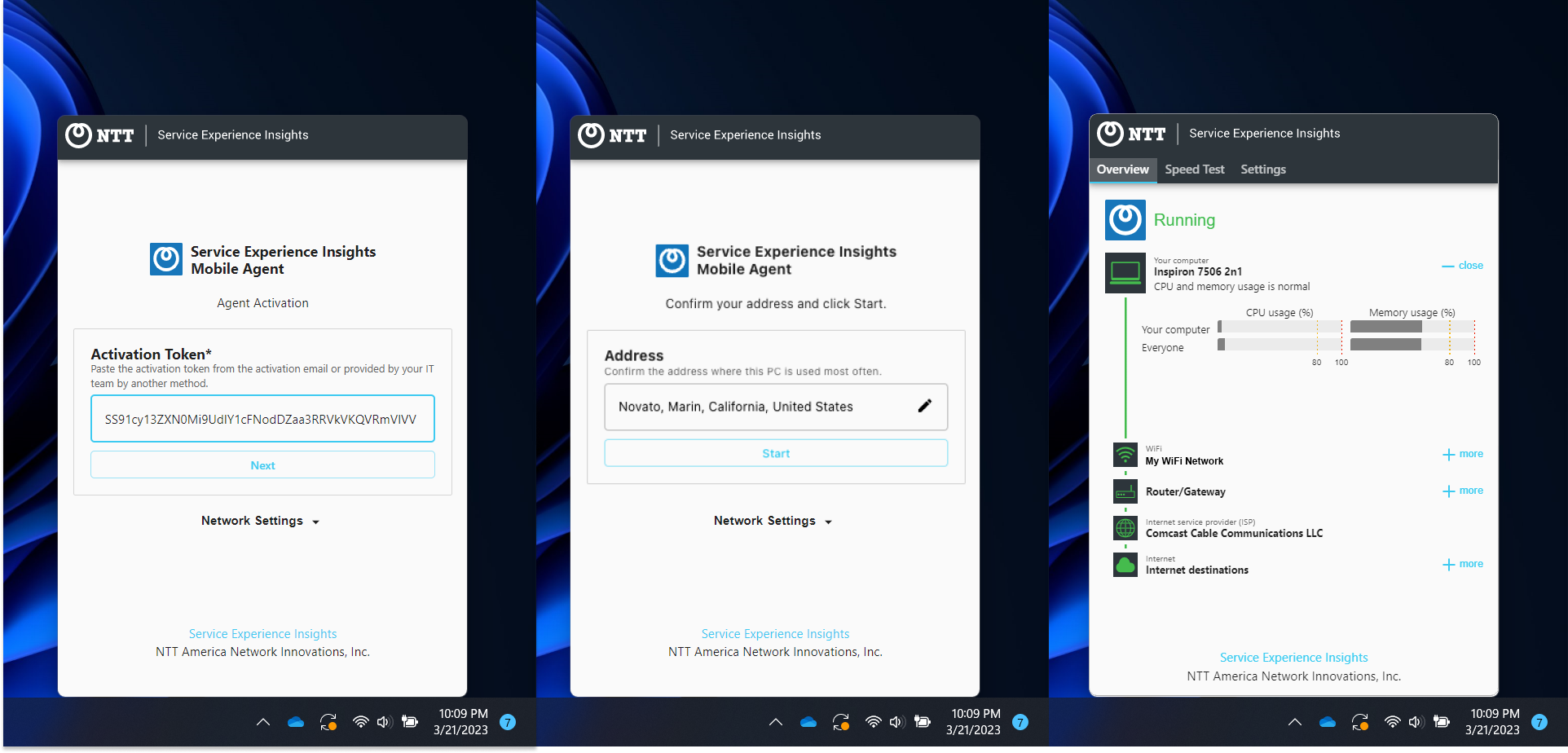Open notification badge 7 in right taskbar
This screenshot has width=1568, height=753.
[1539, 722]
